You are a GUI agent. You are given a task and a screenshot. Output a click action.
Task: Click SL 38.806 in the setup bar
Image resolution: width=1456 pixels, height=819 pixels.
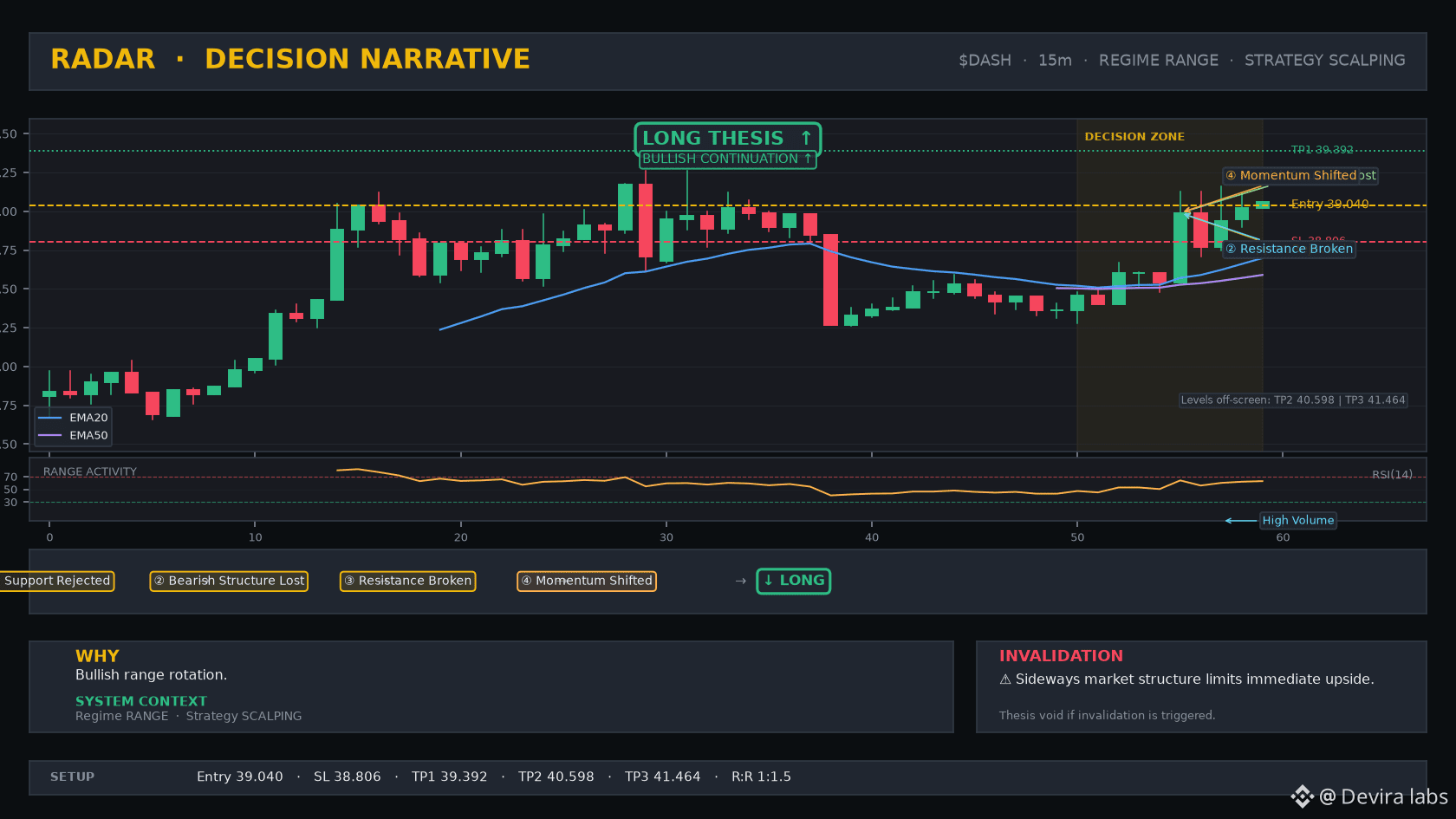348,777
